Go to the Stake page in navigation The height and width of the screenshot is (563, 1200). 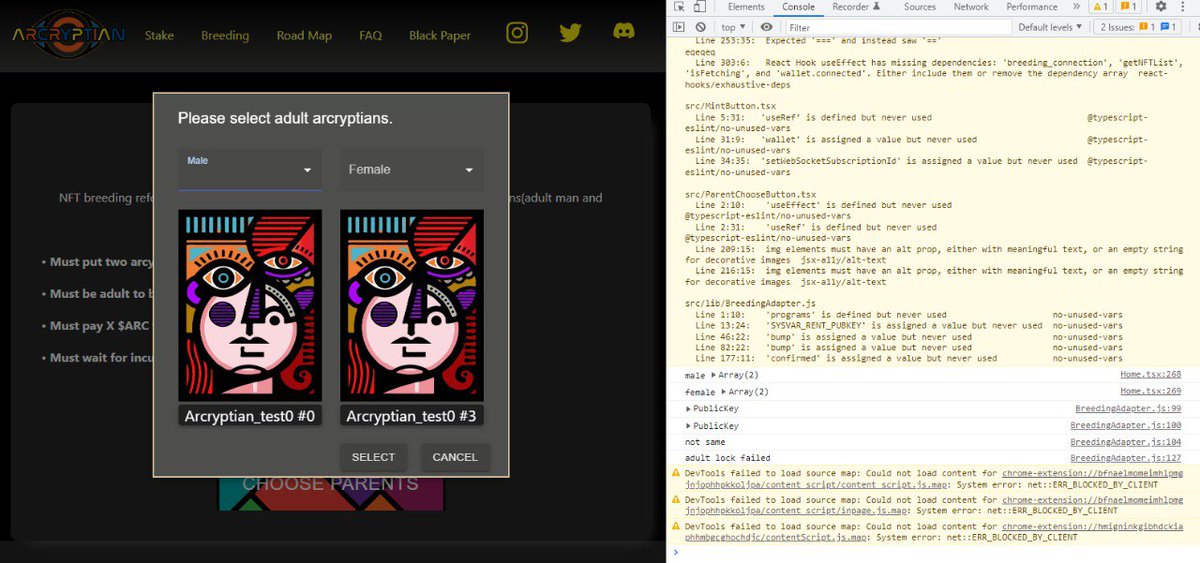pos(159,35)
